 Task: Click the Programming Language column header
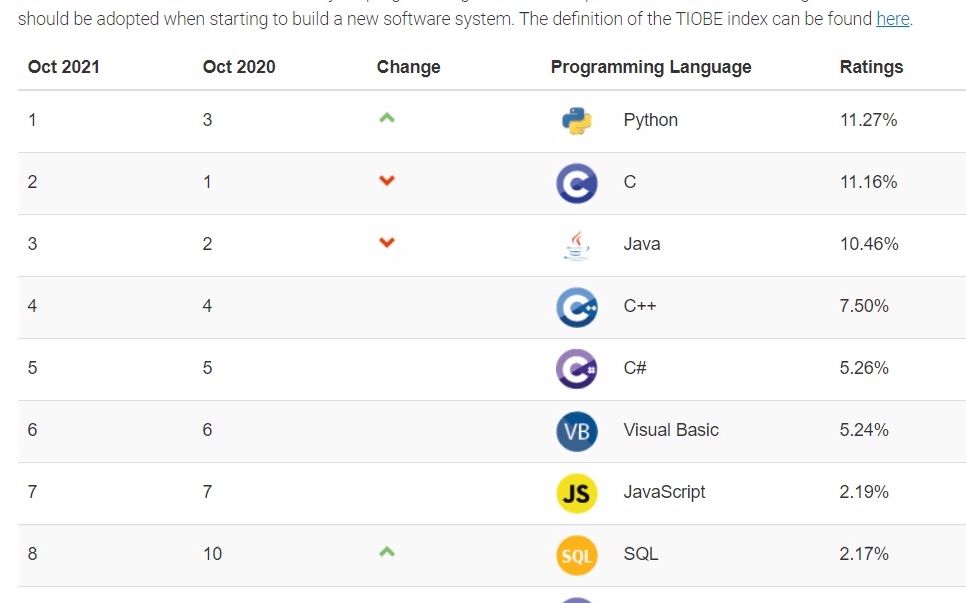651,67
